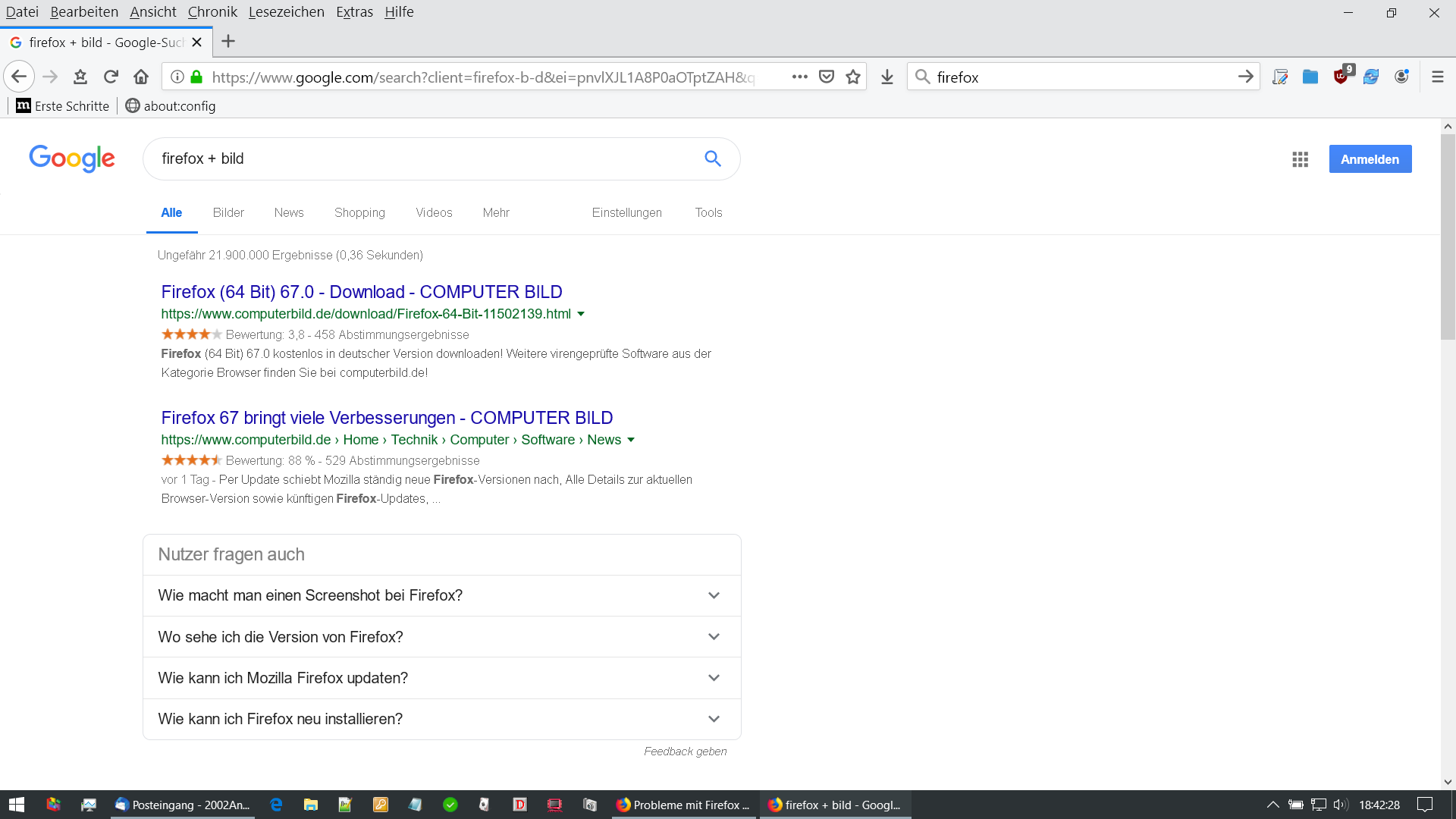This screenshot has width=1456, height=819.
Task: Expand 'Wie kann ich Firefox neu installieren' question
Action: [714, 719]
